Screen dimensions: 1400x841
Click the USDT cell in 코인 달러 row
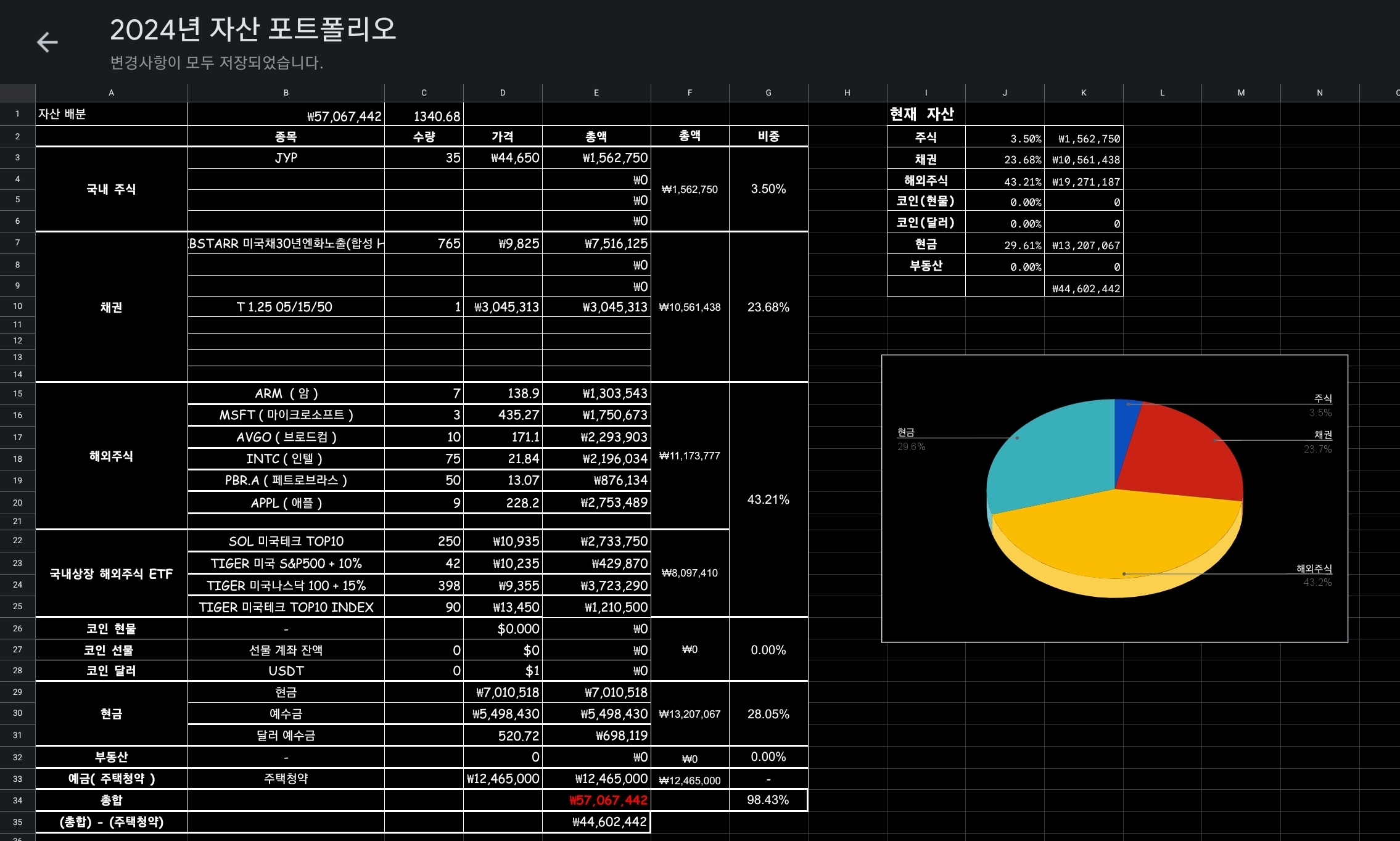point(286,671)
